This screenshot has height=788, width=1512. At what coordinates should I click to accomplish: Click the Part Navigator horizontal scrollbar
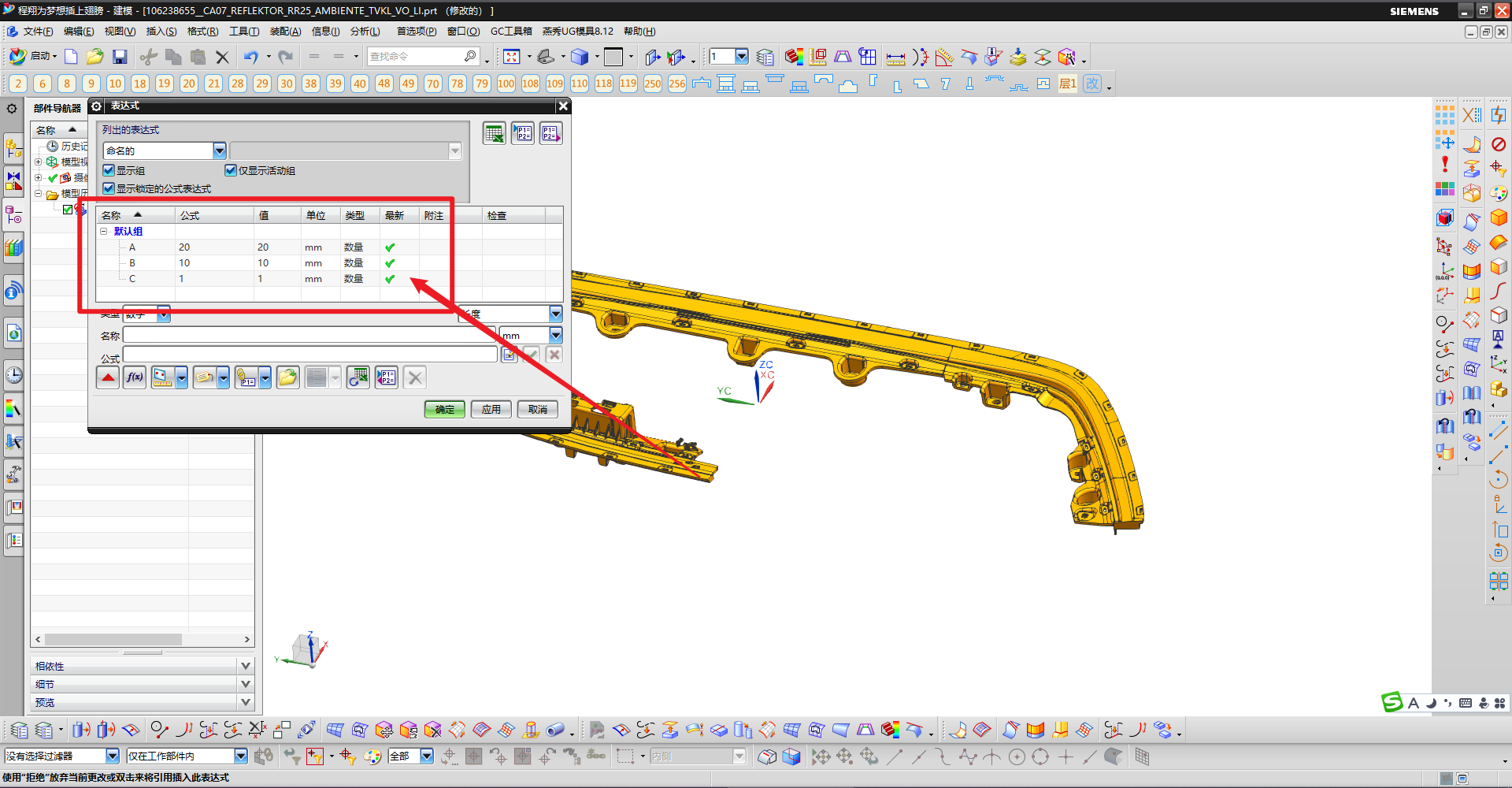click(x=143, y=640)
